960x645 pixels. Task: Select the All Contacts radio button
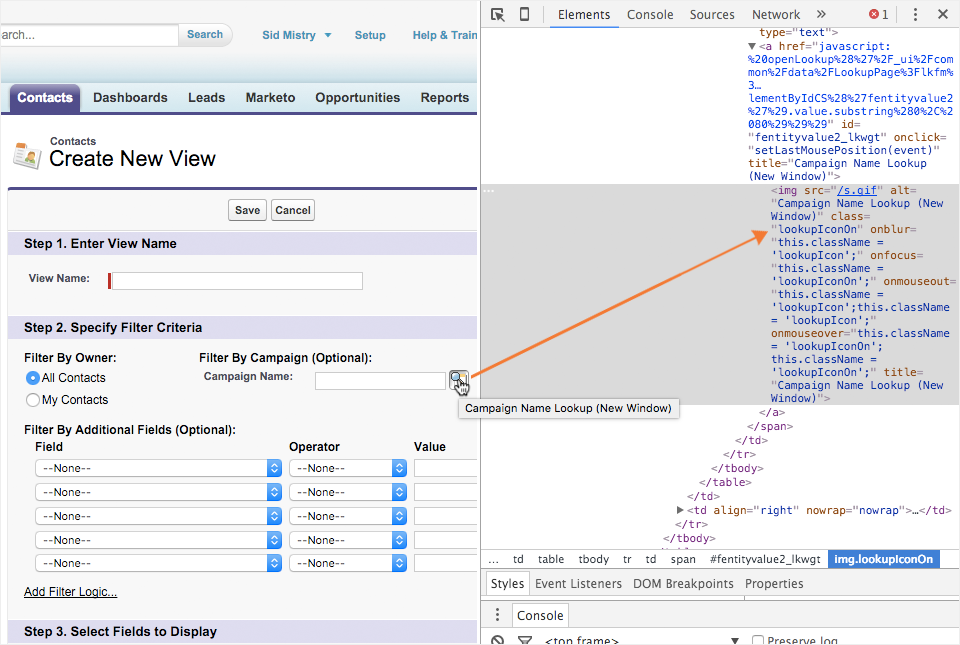pos(33,378)
